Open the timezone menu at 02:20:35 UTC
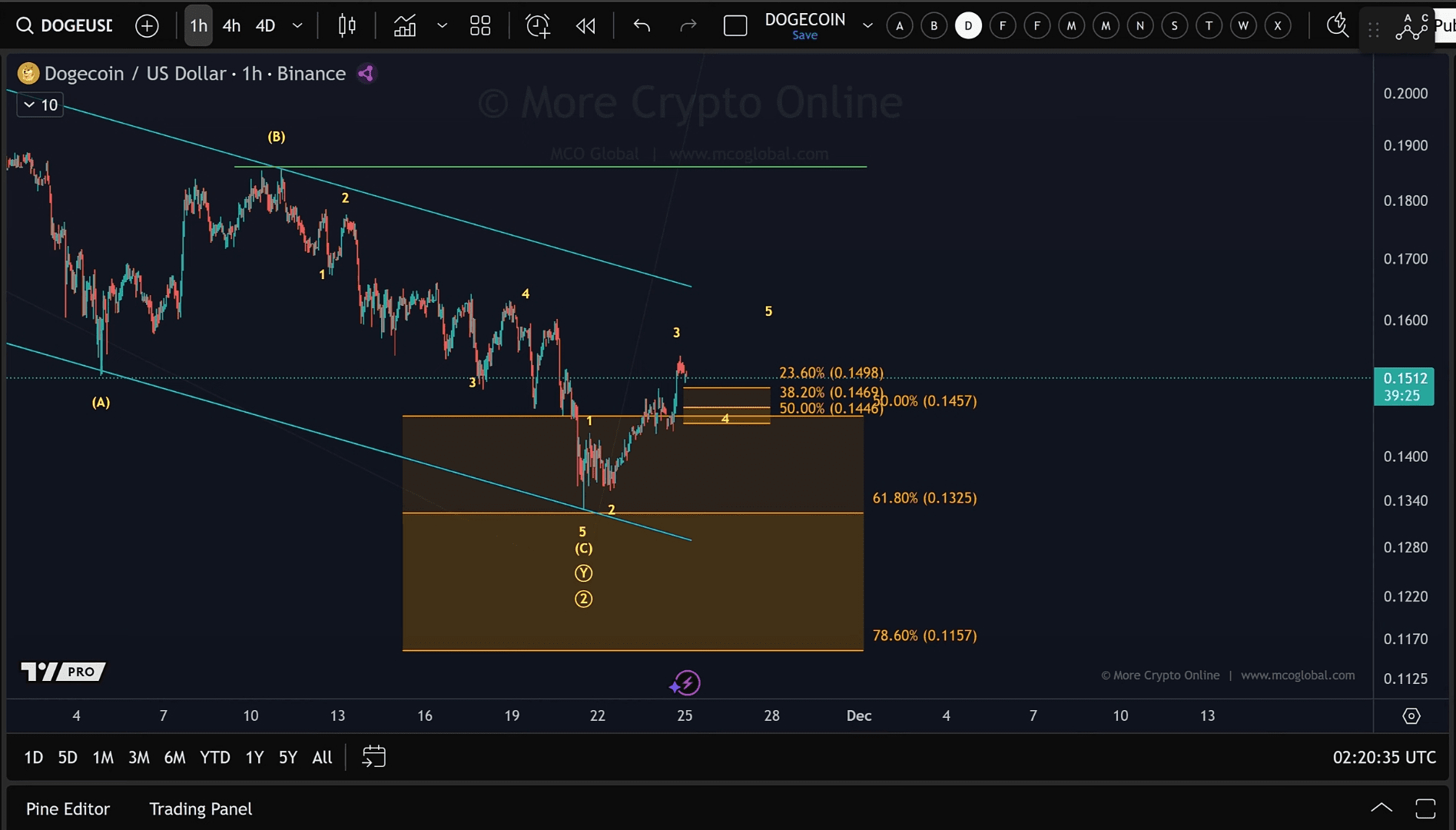The height and width of the screenshot is (830, 1456). click(1385, 757)
